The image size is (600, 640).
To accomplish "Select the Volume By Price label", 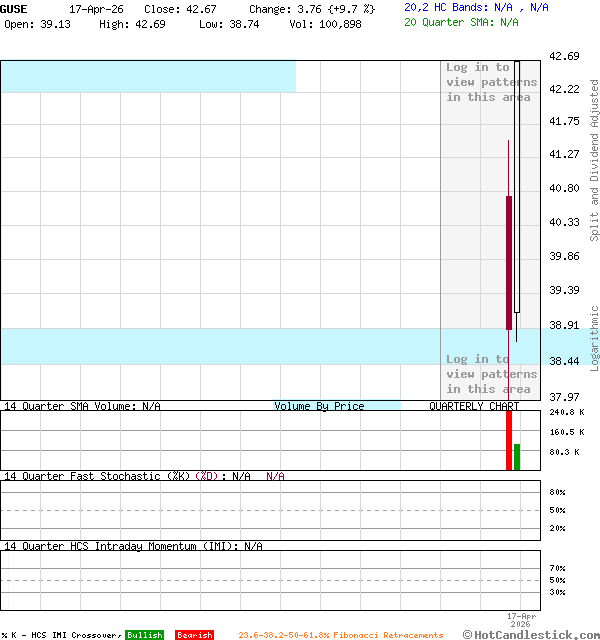I will coord(319,406).
